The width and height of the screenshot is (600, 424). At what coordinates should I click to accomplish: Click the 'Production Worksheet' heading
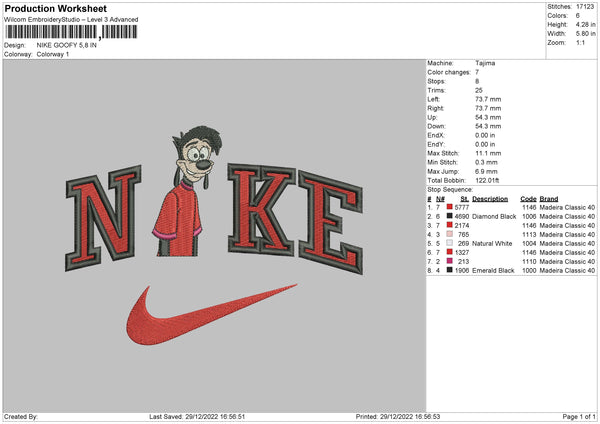pos(55,8)
